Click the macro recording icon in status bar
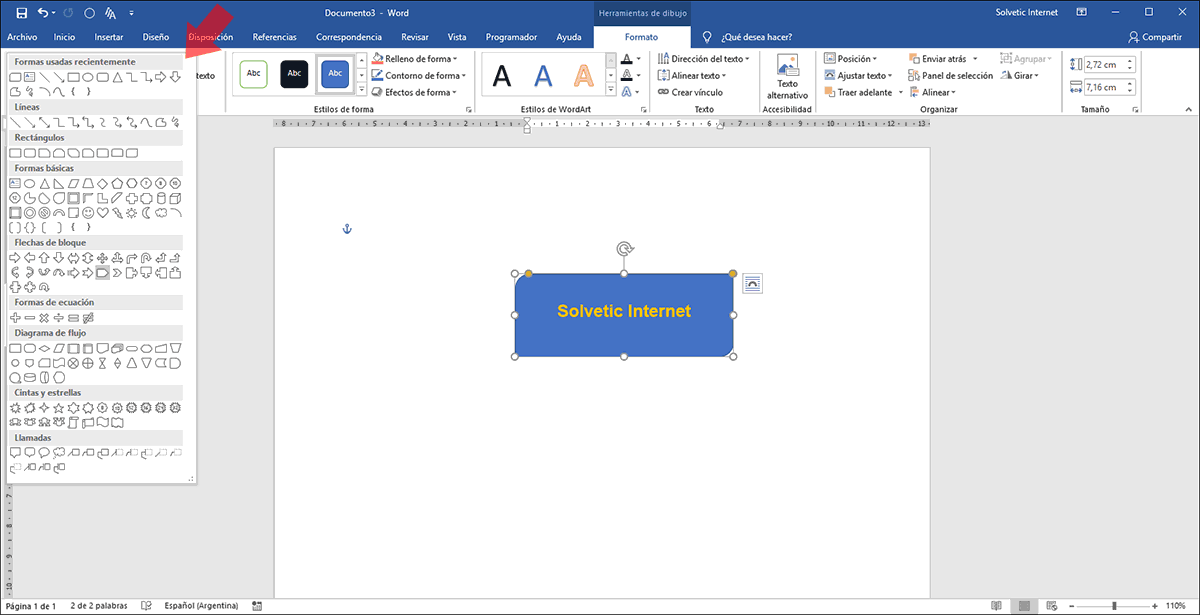The width and height of the screenshot is (1200, 615). click(257, 606)
